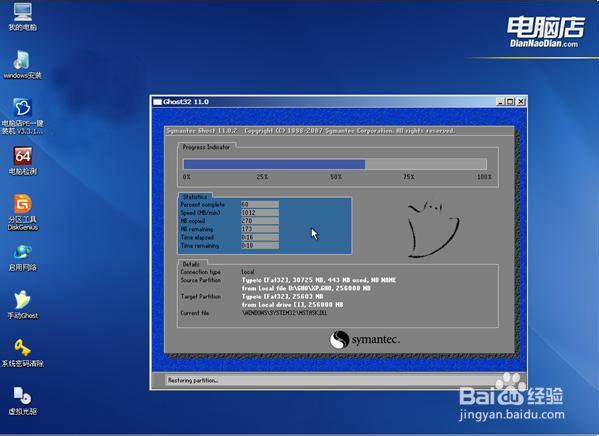Click the Time elapsed value 0:16
This screenshot has height=436, width=599.
pos(260,237)
